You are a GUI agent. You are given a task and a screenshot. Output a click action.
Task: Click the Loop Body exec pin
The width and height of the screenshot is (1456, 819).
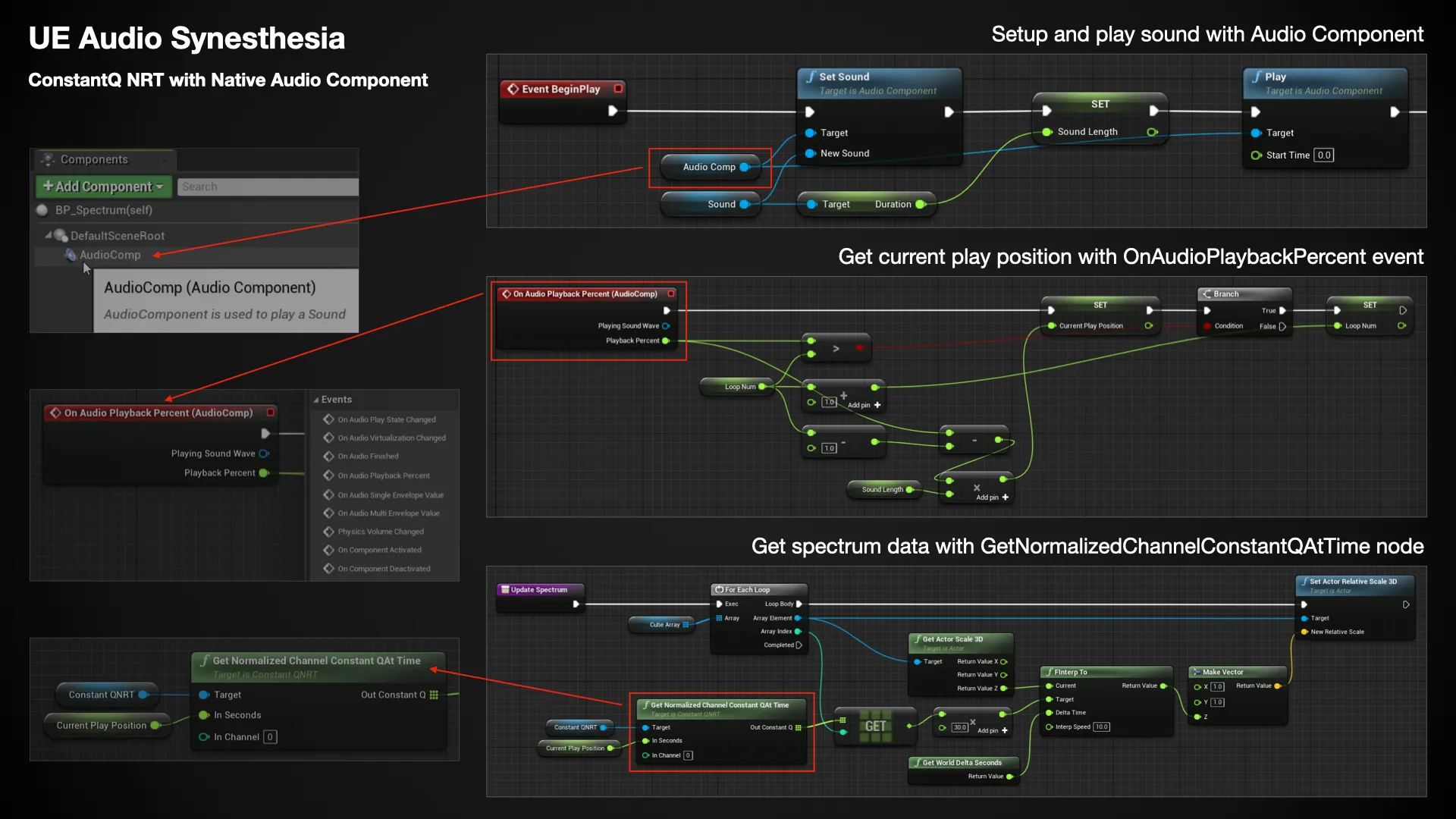coord(799,604)
